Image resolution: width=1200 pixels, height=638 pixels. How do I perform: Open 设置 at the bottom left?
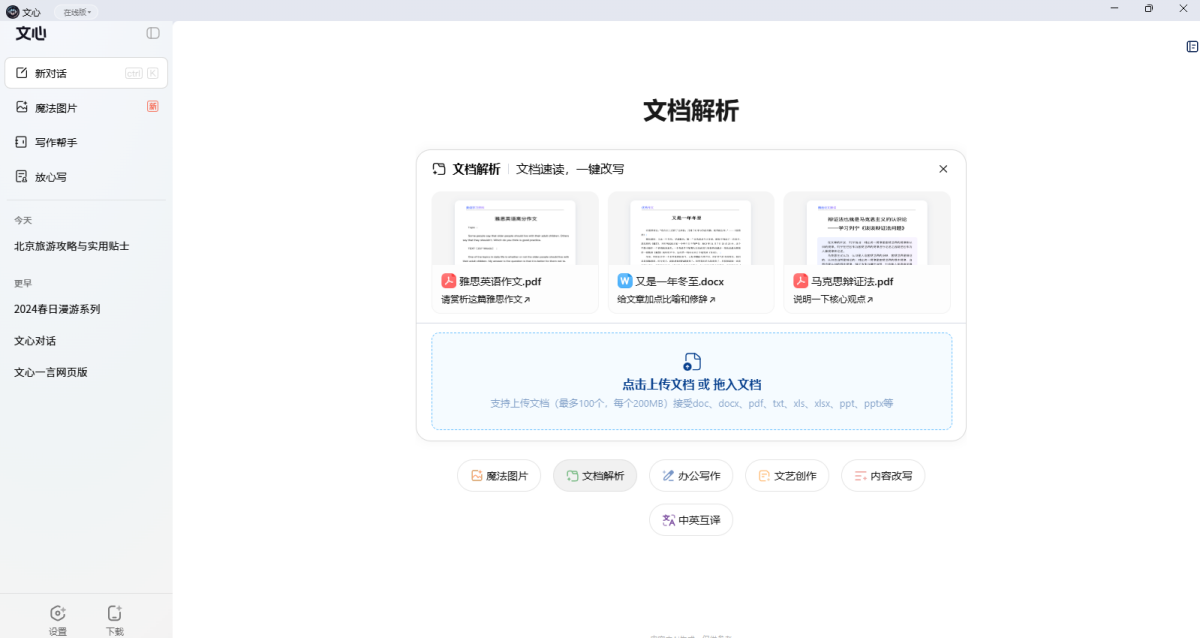click(58, 620)
